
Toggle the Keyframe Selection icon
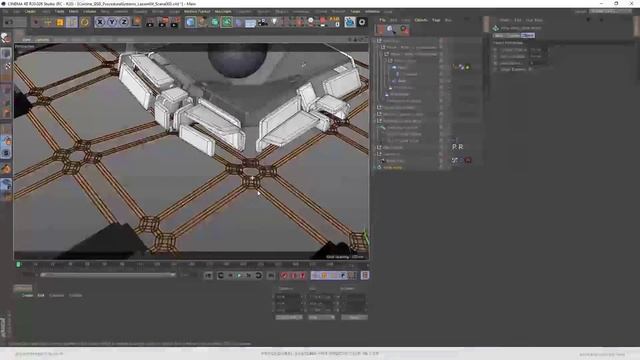(x=302, y=276)
